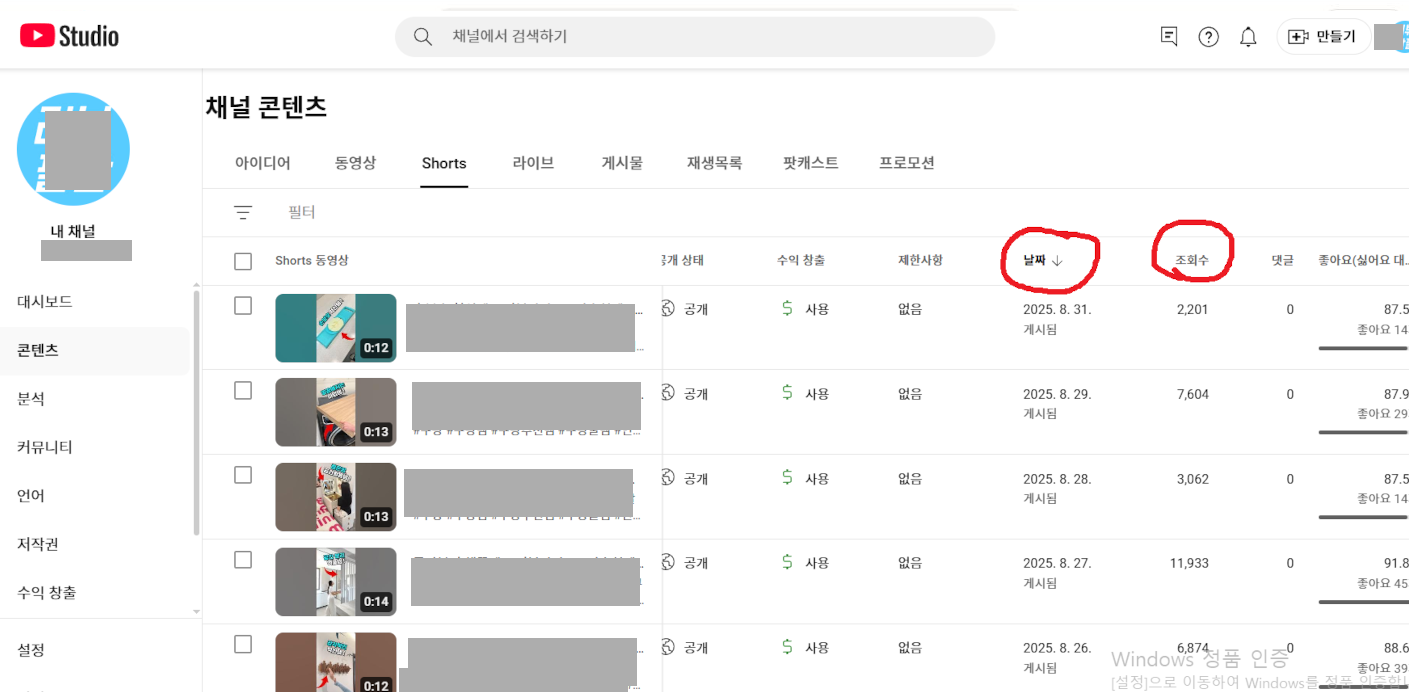
Task: Click the view count 2,201
Action: tap(1193, 309)
